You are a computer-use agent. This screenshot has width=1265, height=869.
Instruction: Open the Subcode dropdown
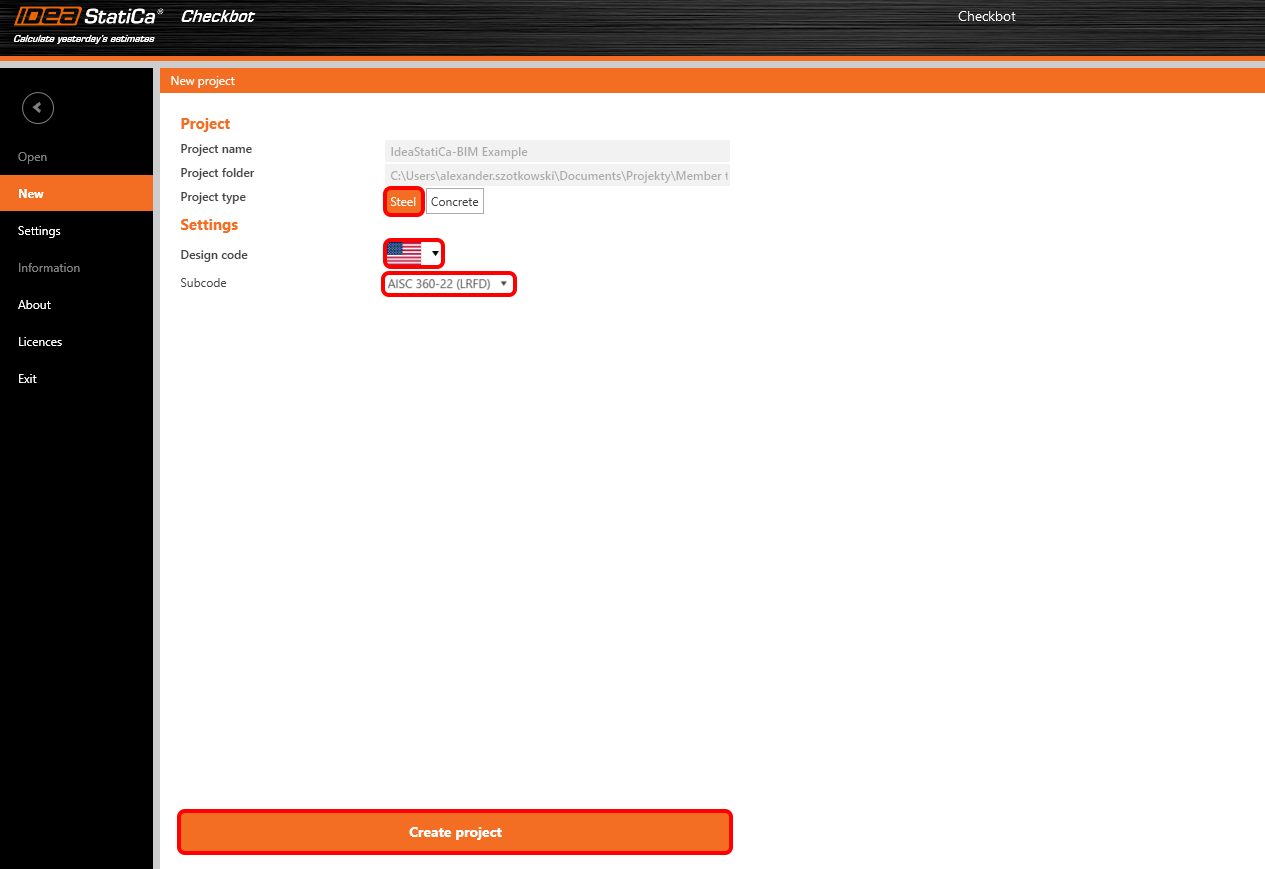(x=448, y=283)
